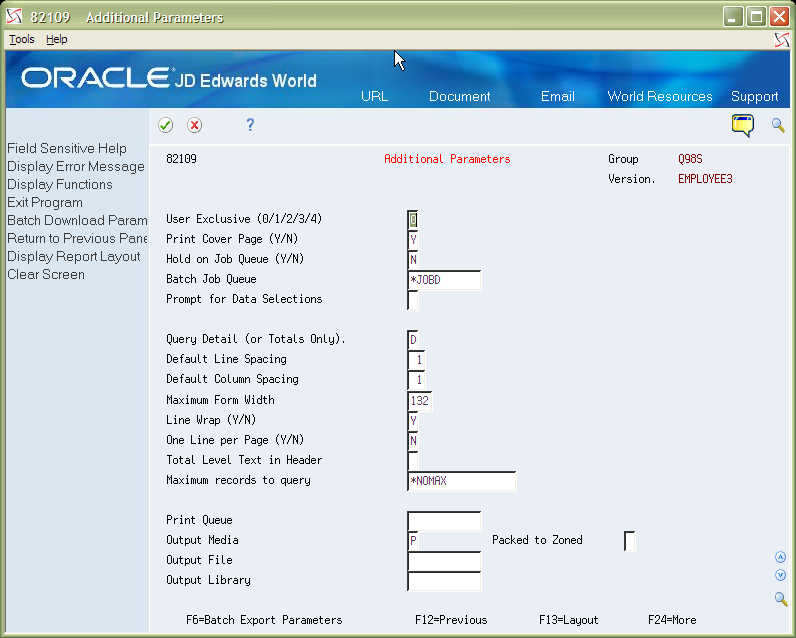The height and width of the screenshot is (638, 796).
Task: Click the JD Edwards icon on menu bar right
Action: point(782,40)
